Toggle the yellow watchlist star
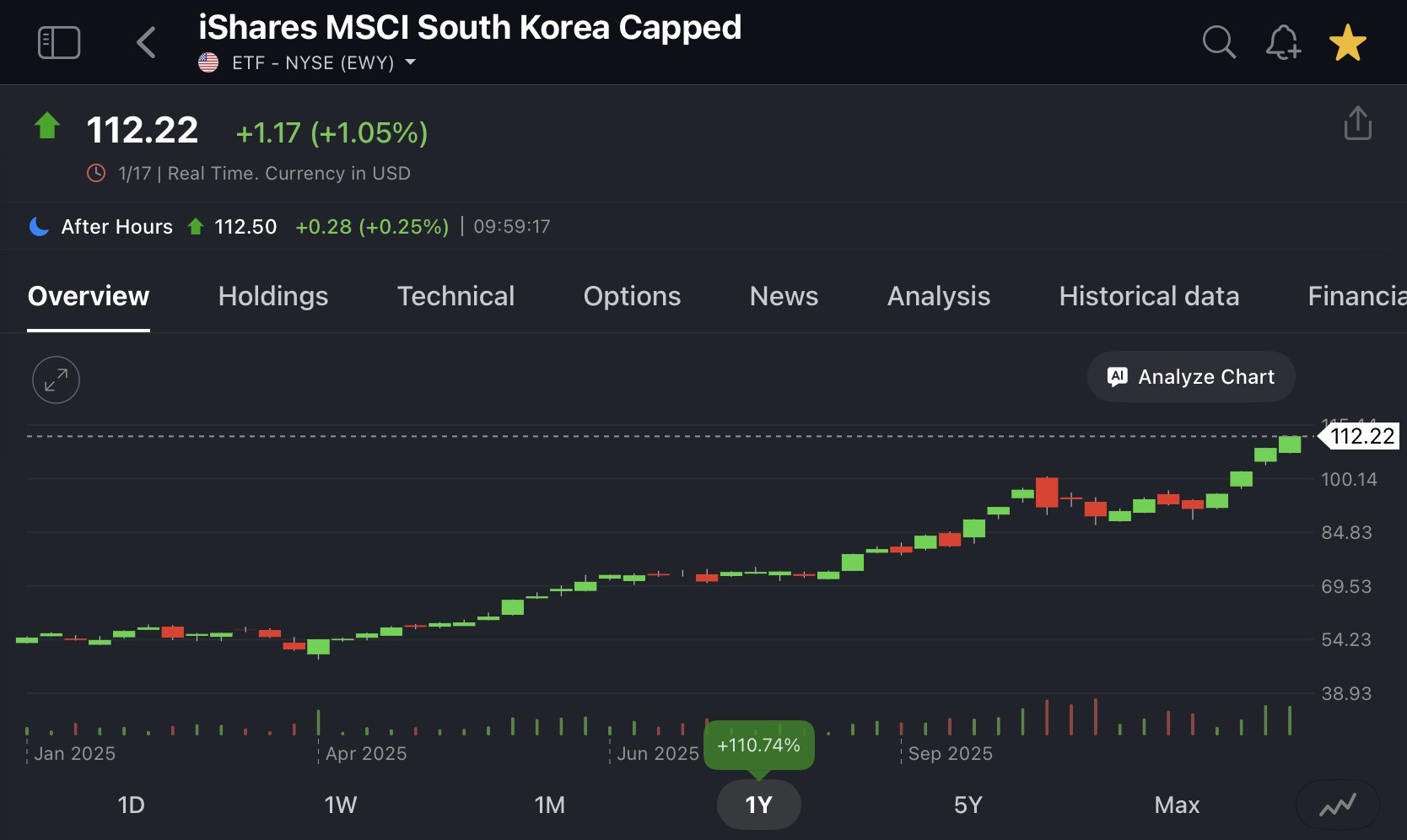 (x=1347, y=43)
